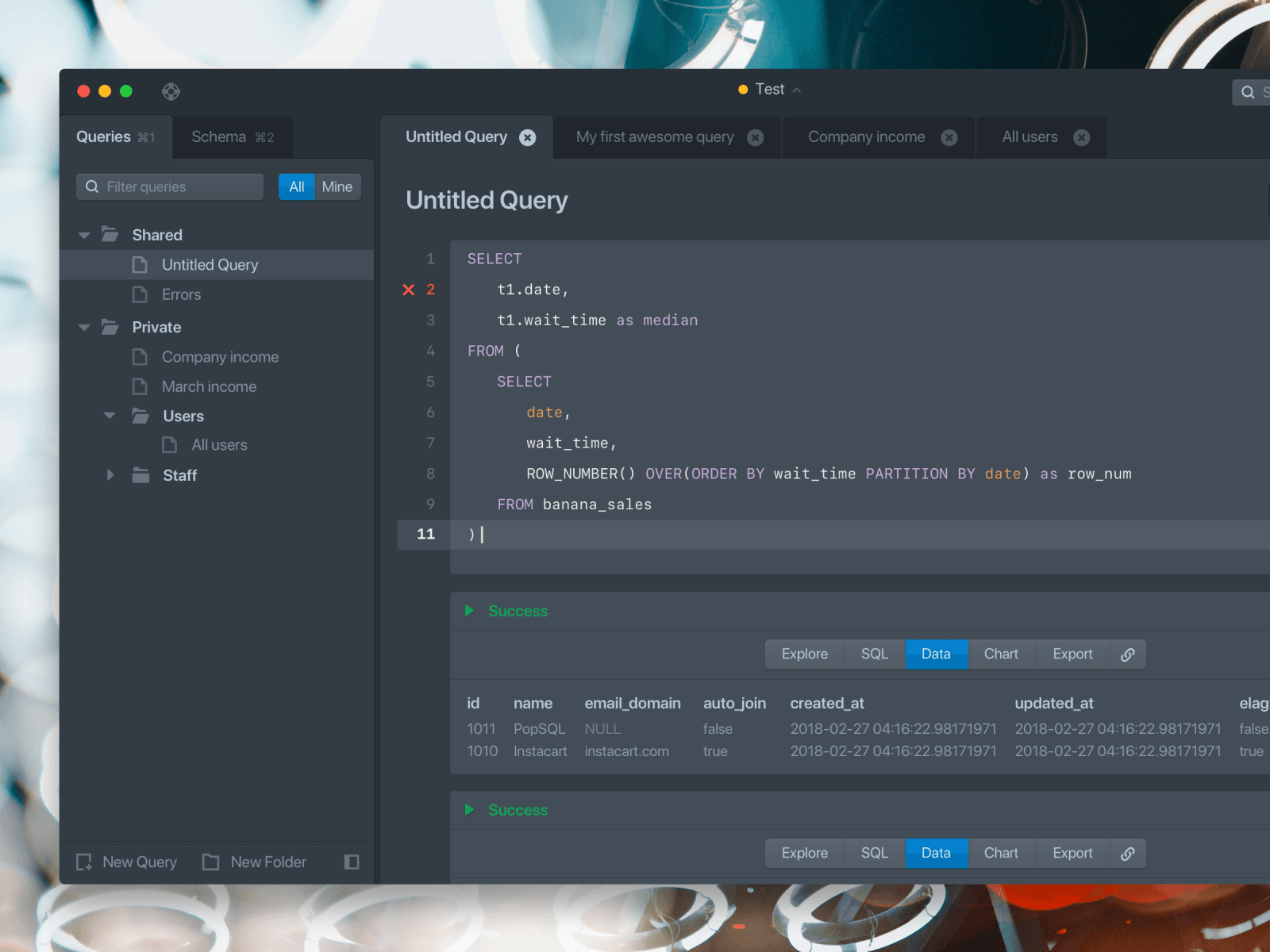
Task: Click the copy link icon in first result toolbar
Action: pos(1127,654)
